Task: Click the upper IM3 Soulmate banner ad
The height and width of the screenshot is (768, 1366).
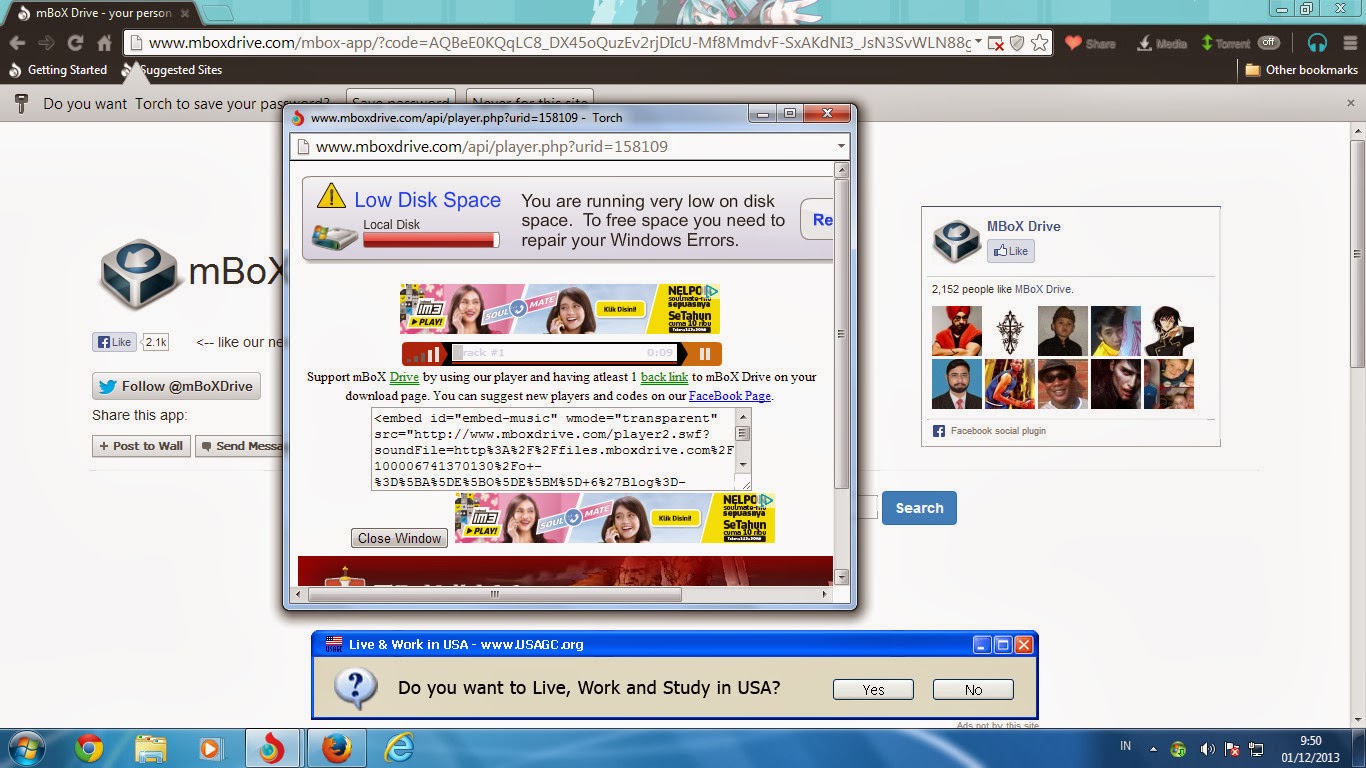Action: click(x=560, y=309)
